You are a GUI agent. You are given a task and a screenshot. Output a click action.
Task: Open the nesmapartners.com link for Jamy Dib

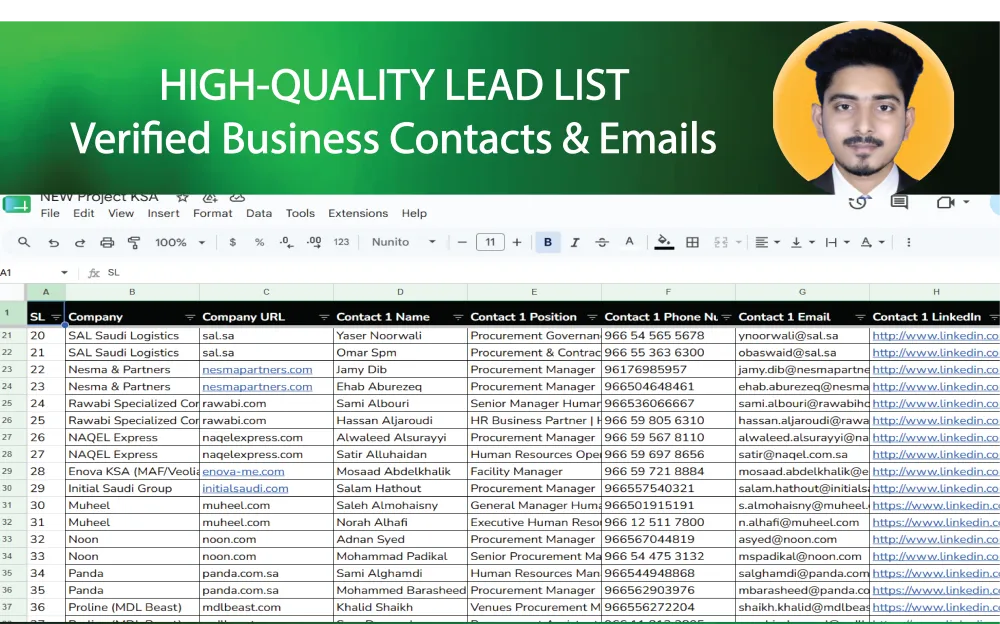257,369
